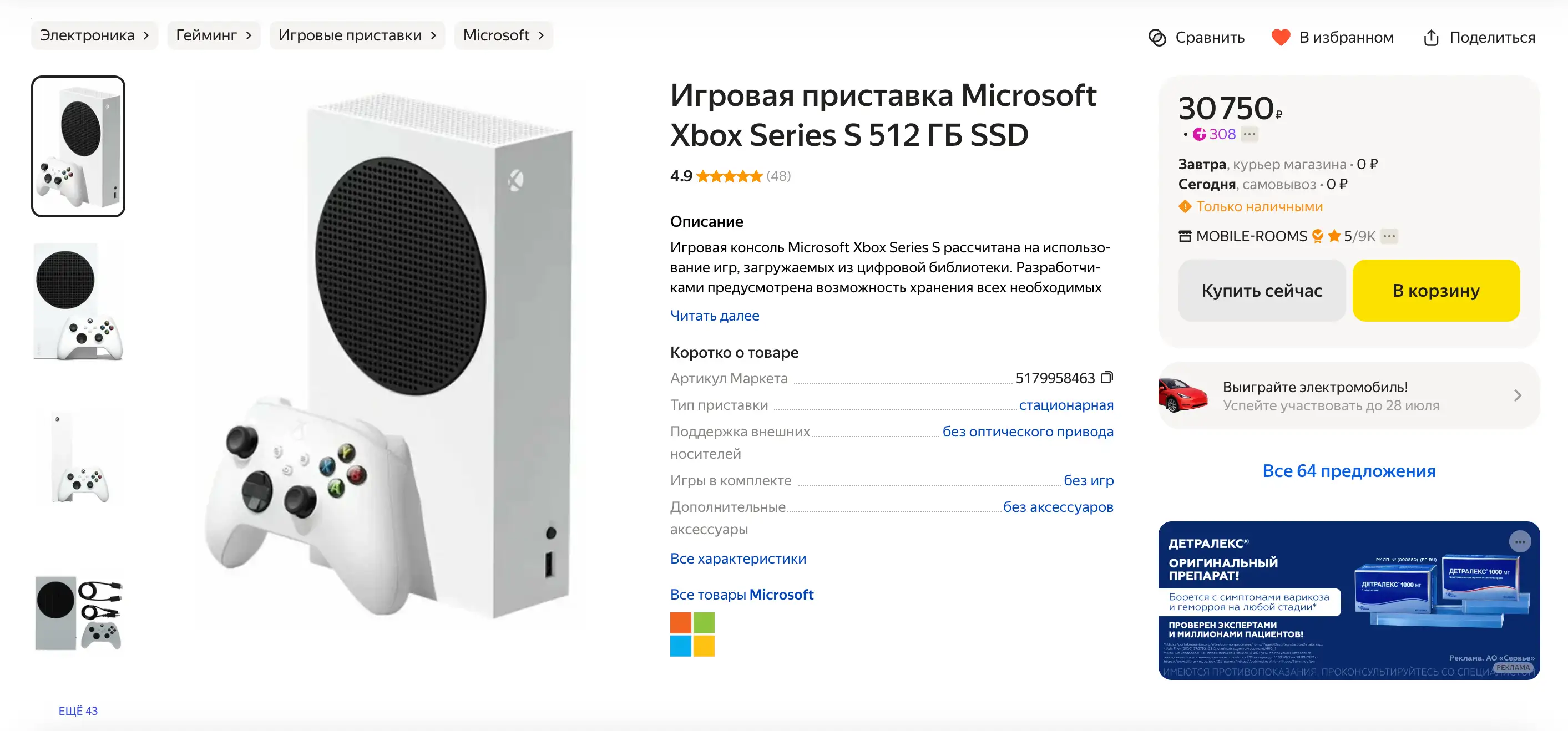Expand description with Читать далее

click(x=715, y=316)
